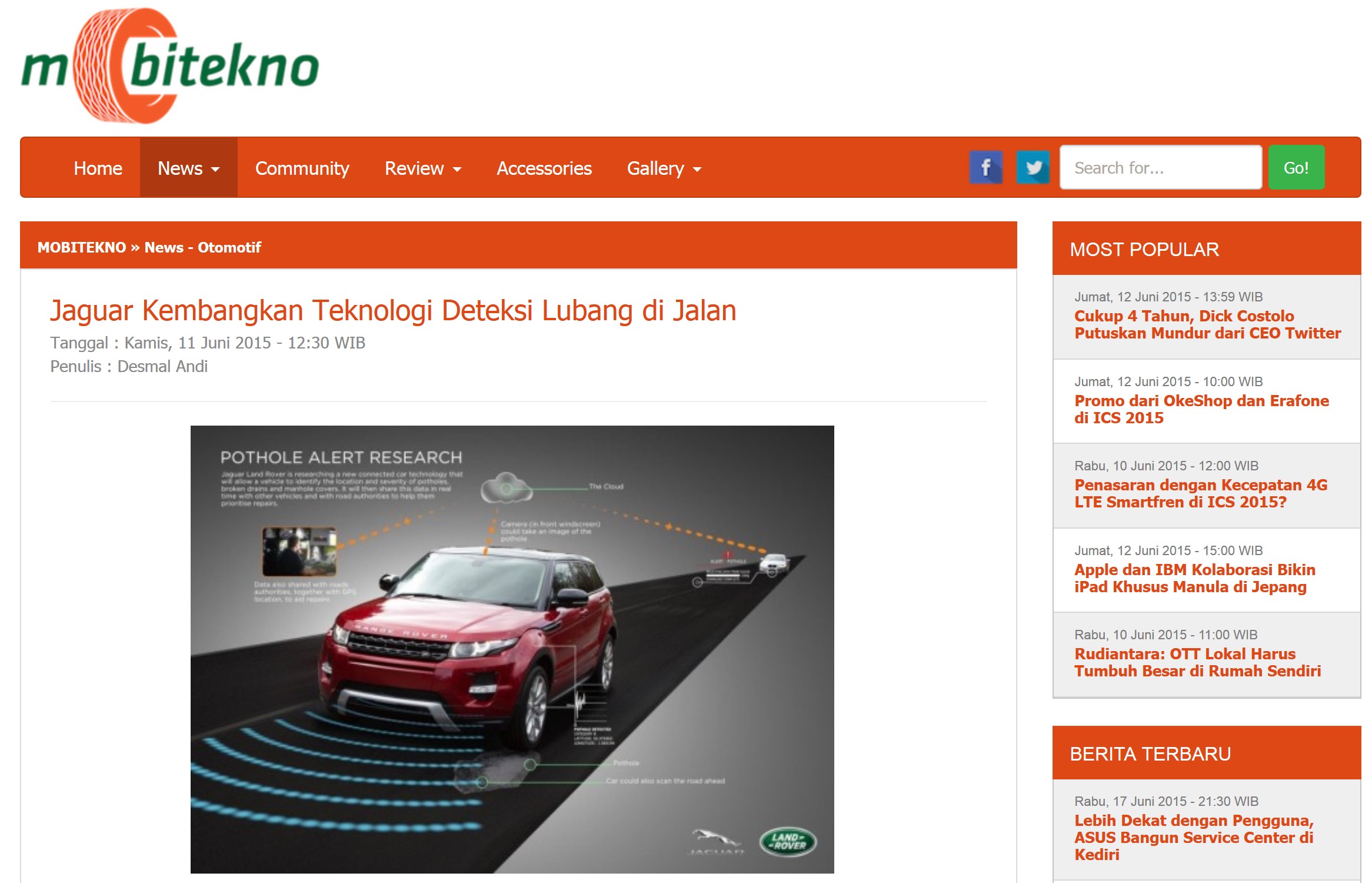Click the green Go! search button
Image resolution: width=1372 pixels, height=883 pixels.
tap(1296, 168)
